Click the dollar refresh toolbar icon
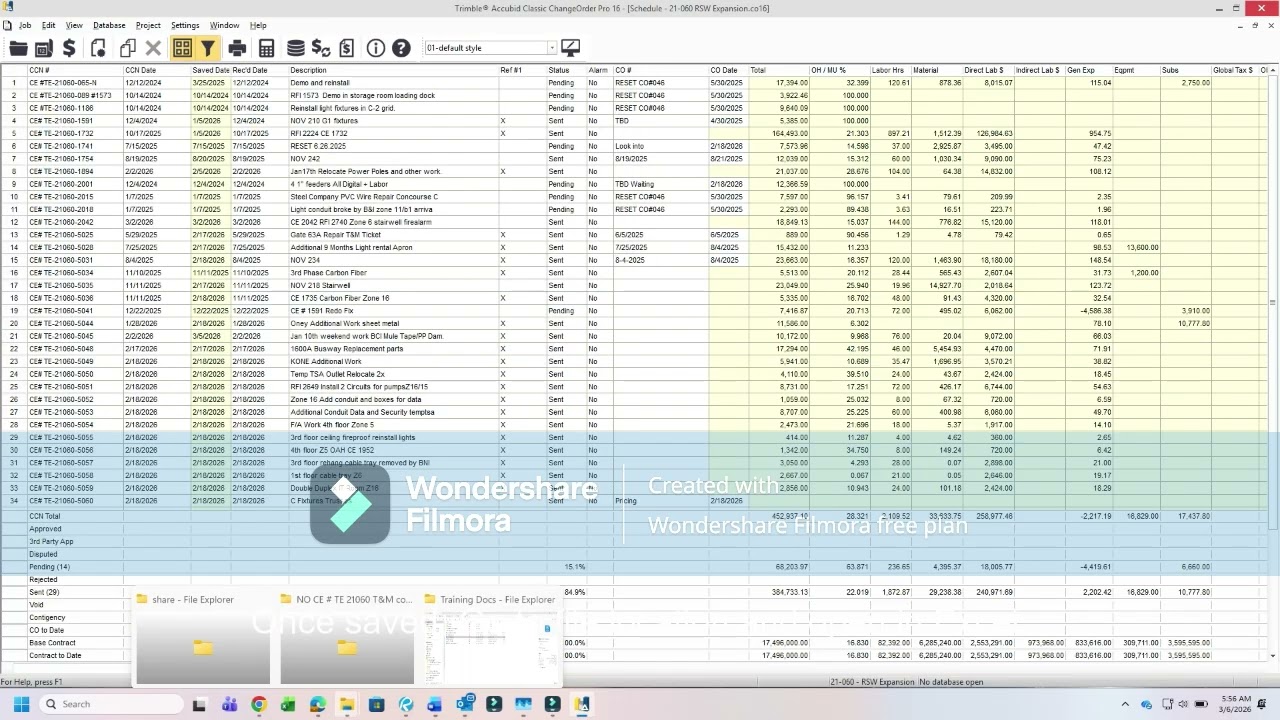 click(x=321, y=48)
